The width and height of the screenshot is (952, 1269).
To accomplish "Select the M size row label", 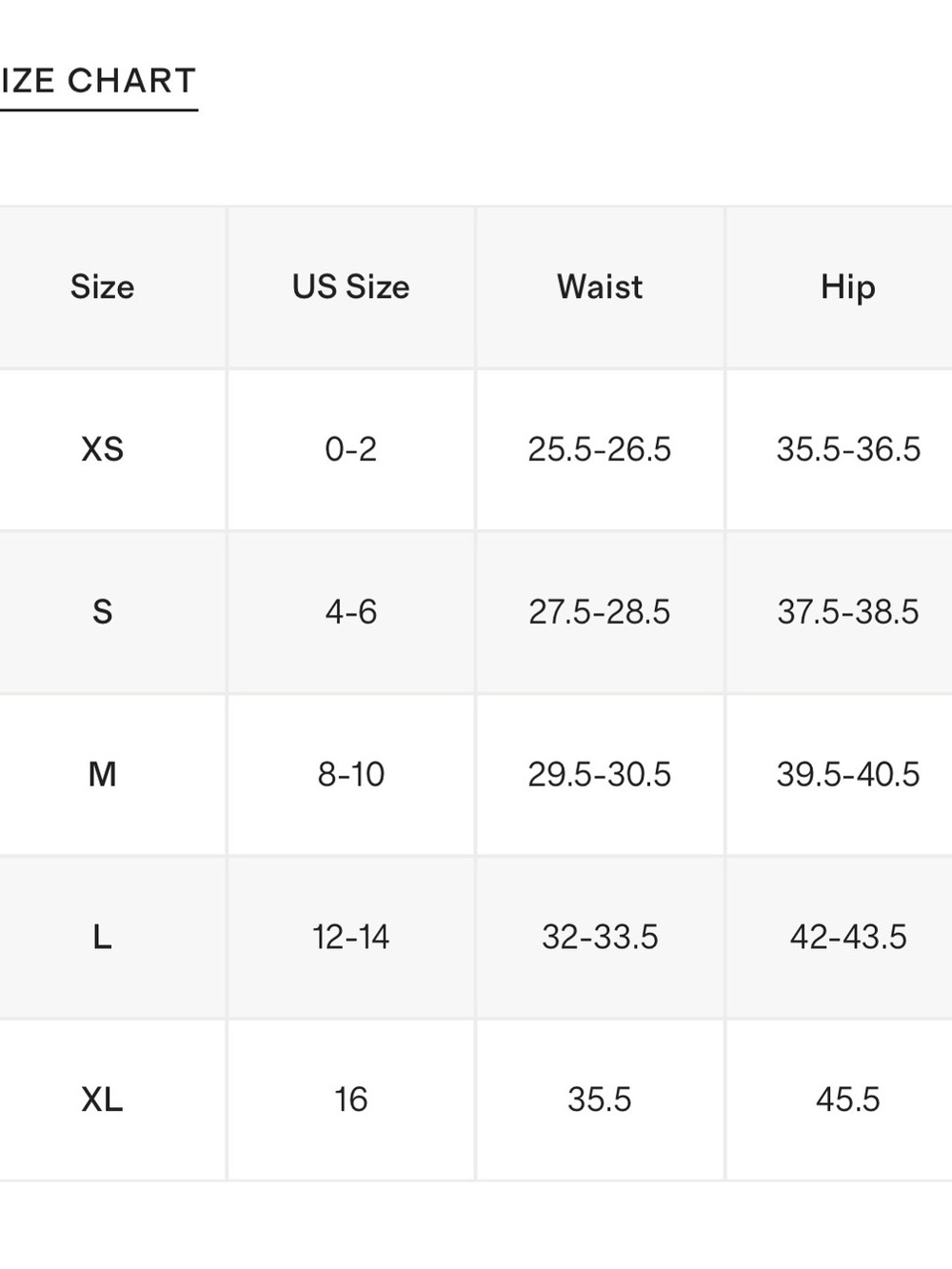I will pos(102,775).
